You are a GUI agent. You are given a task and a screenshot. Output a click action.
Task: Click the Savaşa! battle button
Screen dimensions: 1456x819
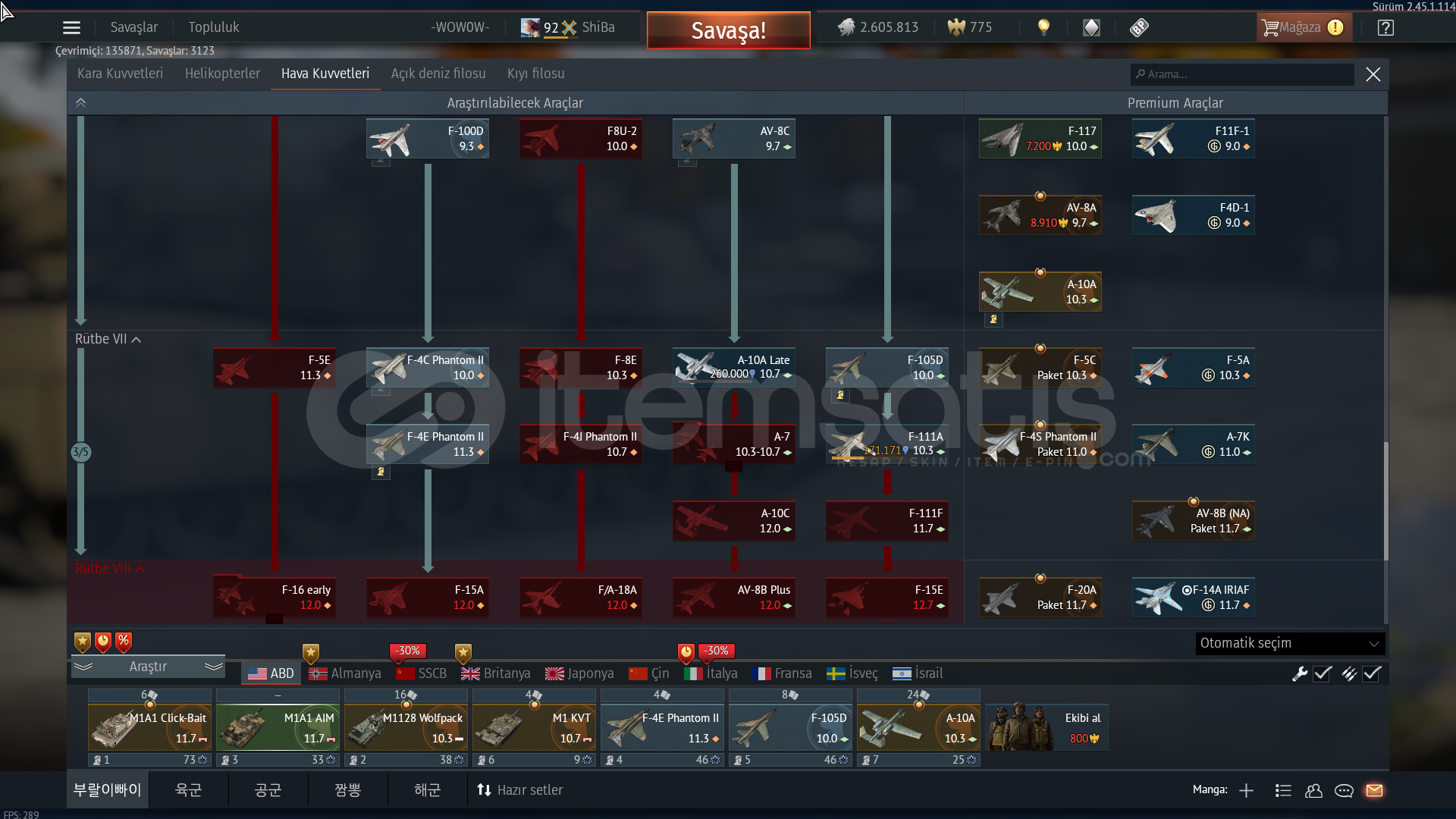pos(728,30)
